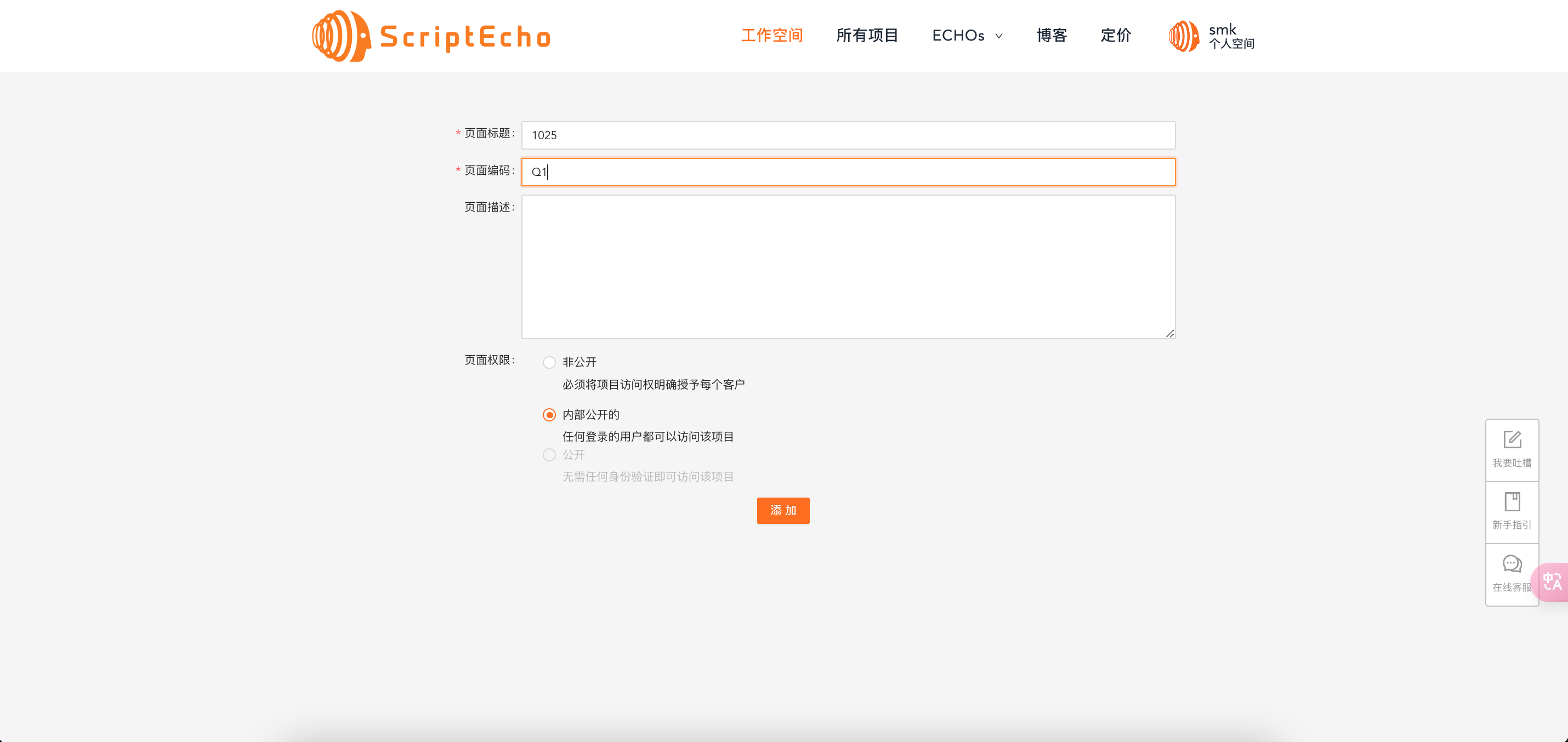
Task: Open the 我要吐槽 feedback pencil icon
Action: (x=1512, y=440)
